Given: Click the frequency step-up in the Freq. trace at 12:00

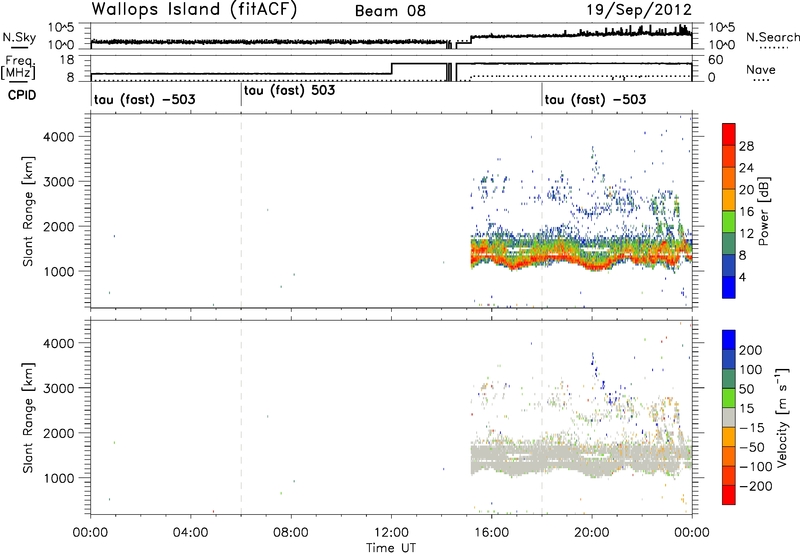Looking at the screenshot, I should click(x=392, y=68).
